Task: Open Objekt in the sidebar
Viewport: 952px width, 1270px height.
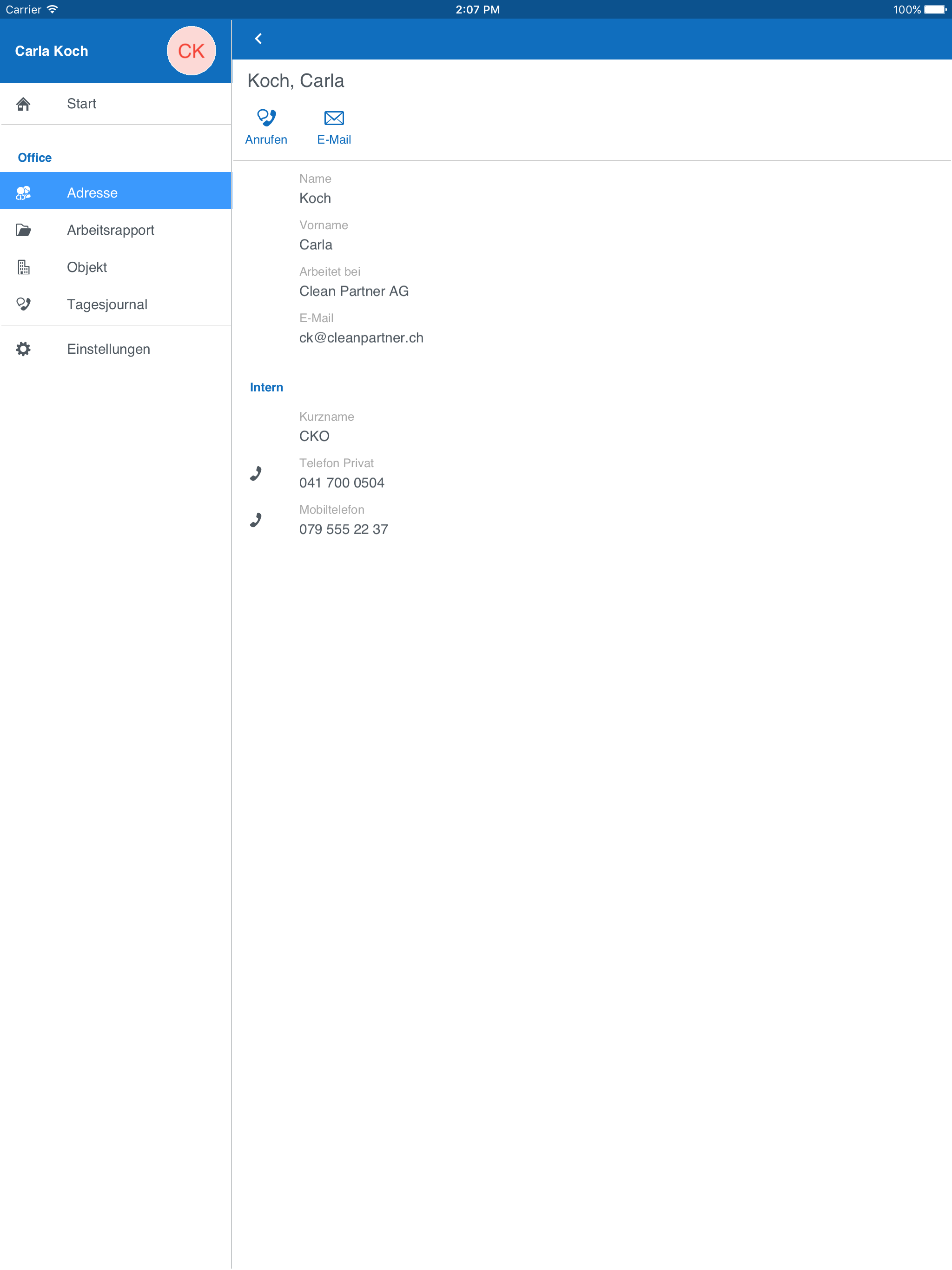Action: [x=116, y=268]
